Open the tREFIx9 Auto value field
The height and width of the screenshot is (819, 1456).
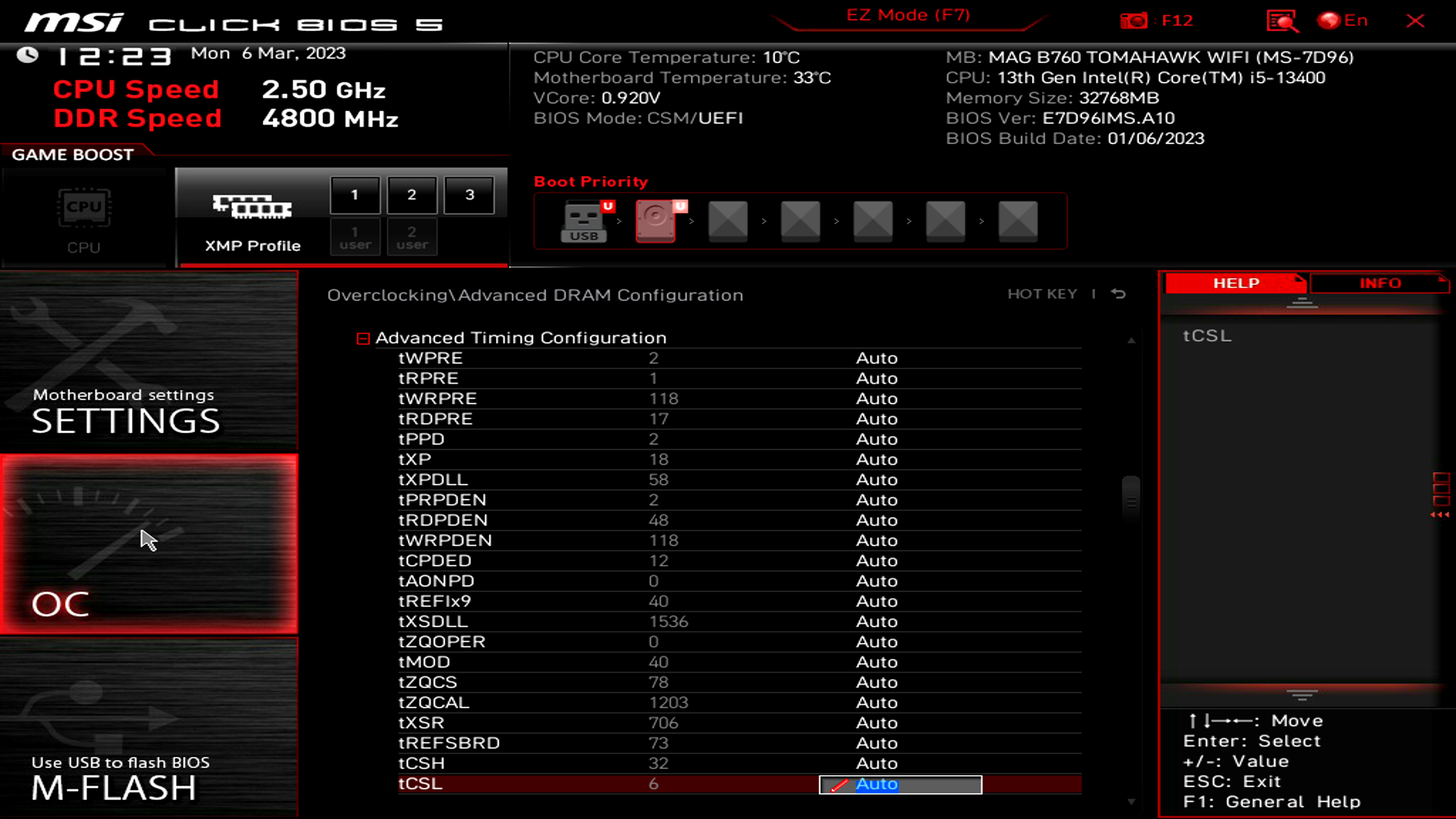coord(877,601)
